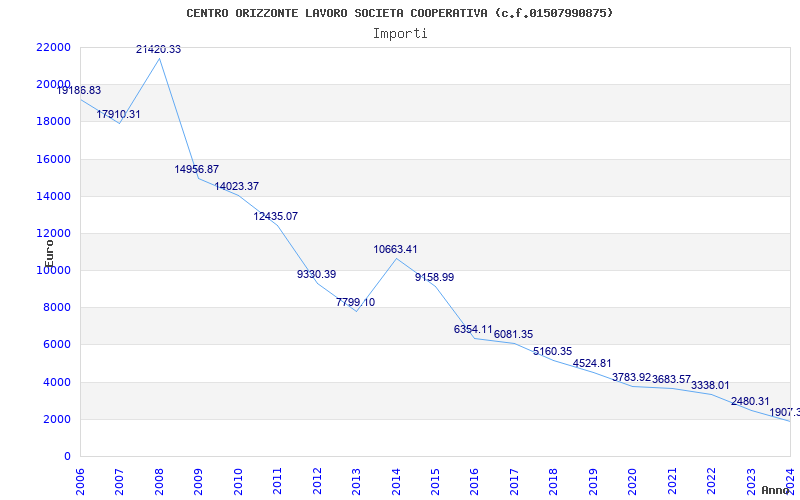Click the Importi subtitle
The image size is (800, 500).
tap(400, 34)
